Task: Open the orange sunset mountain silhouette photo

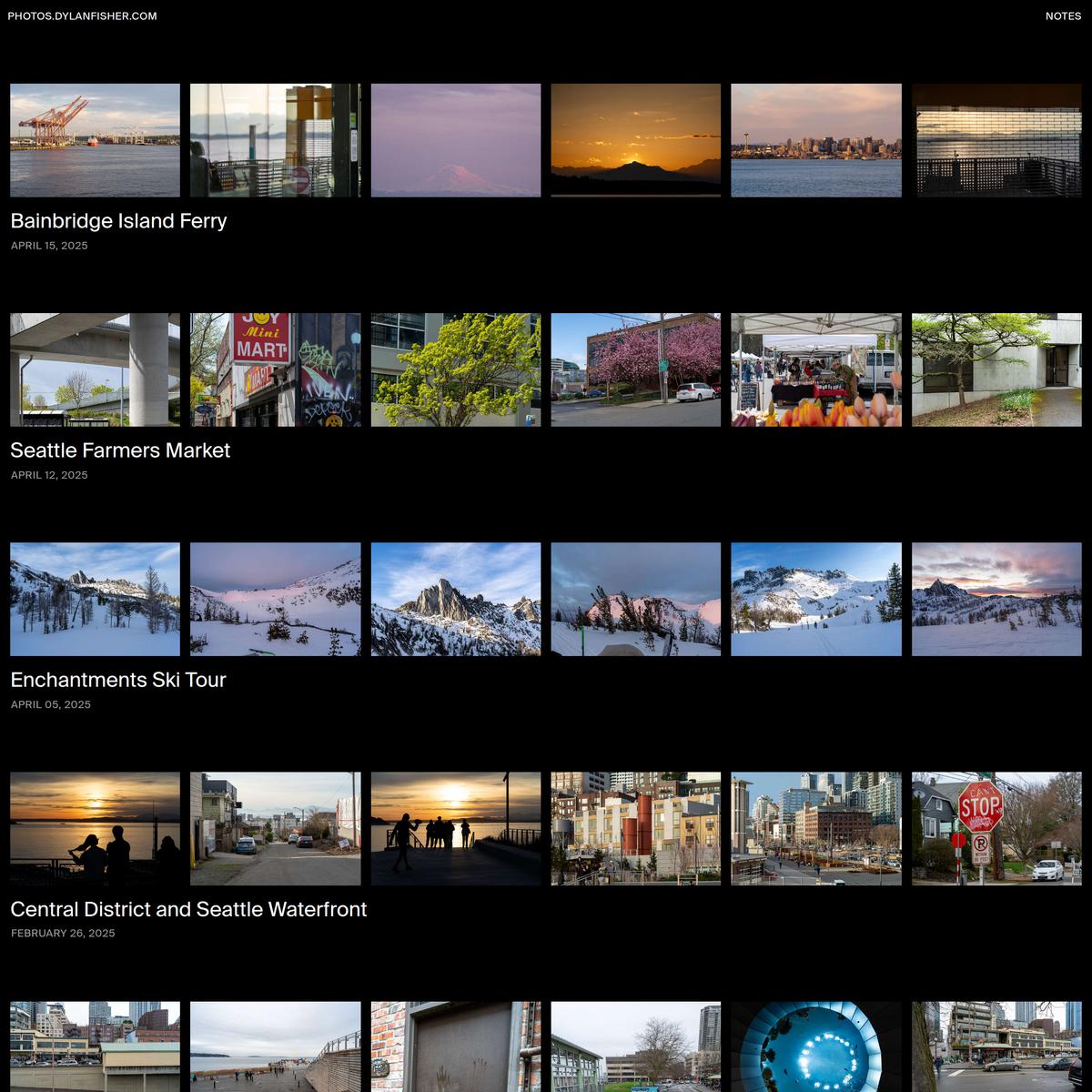Action: (x=635, y=140)
